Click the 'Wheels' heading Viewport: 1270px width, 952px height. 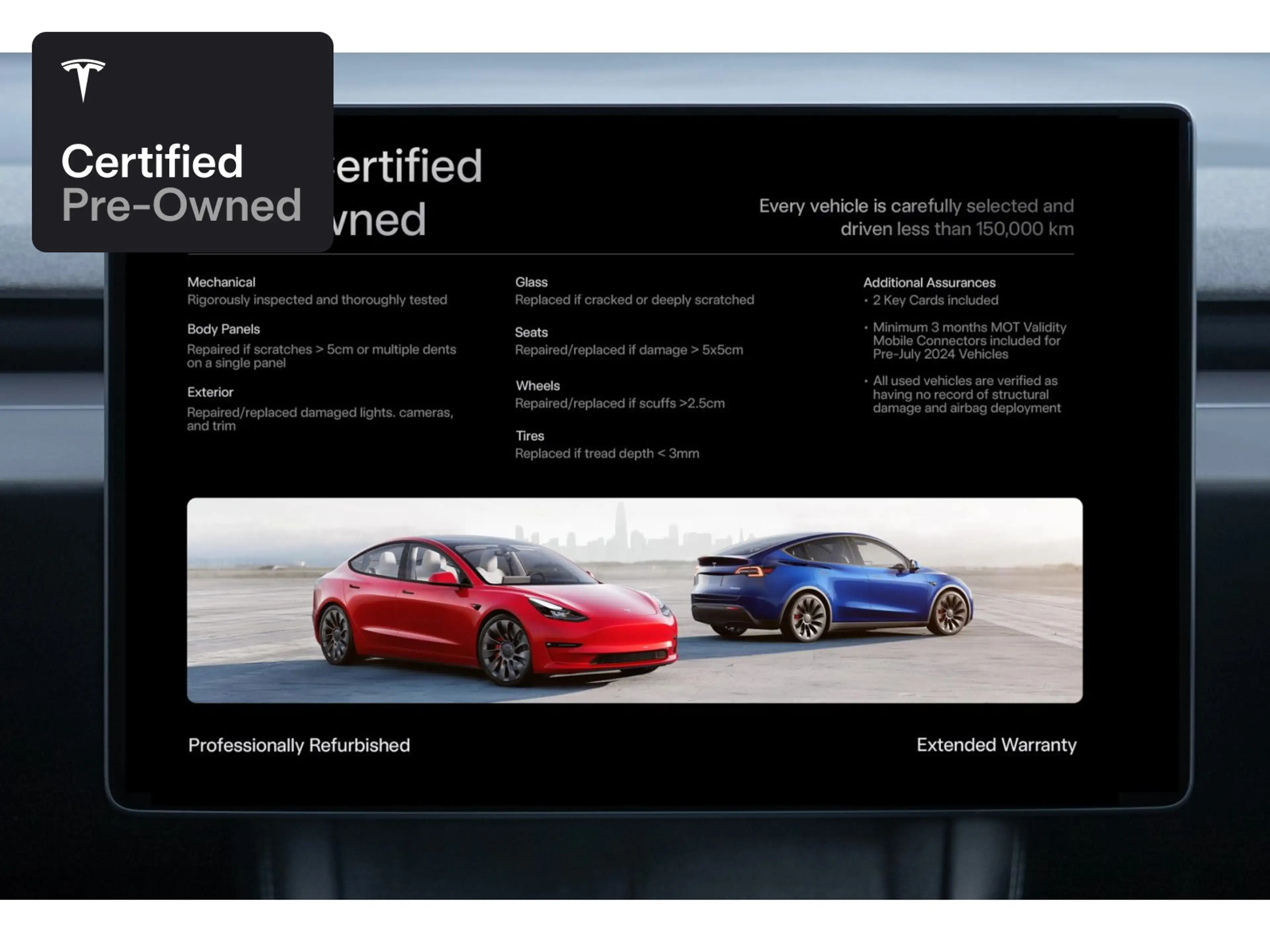click(x=537, y=386)
